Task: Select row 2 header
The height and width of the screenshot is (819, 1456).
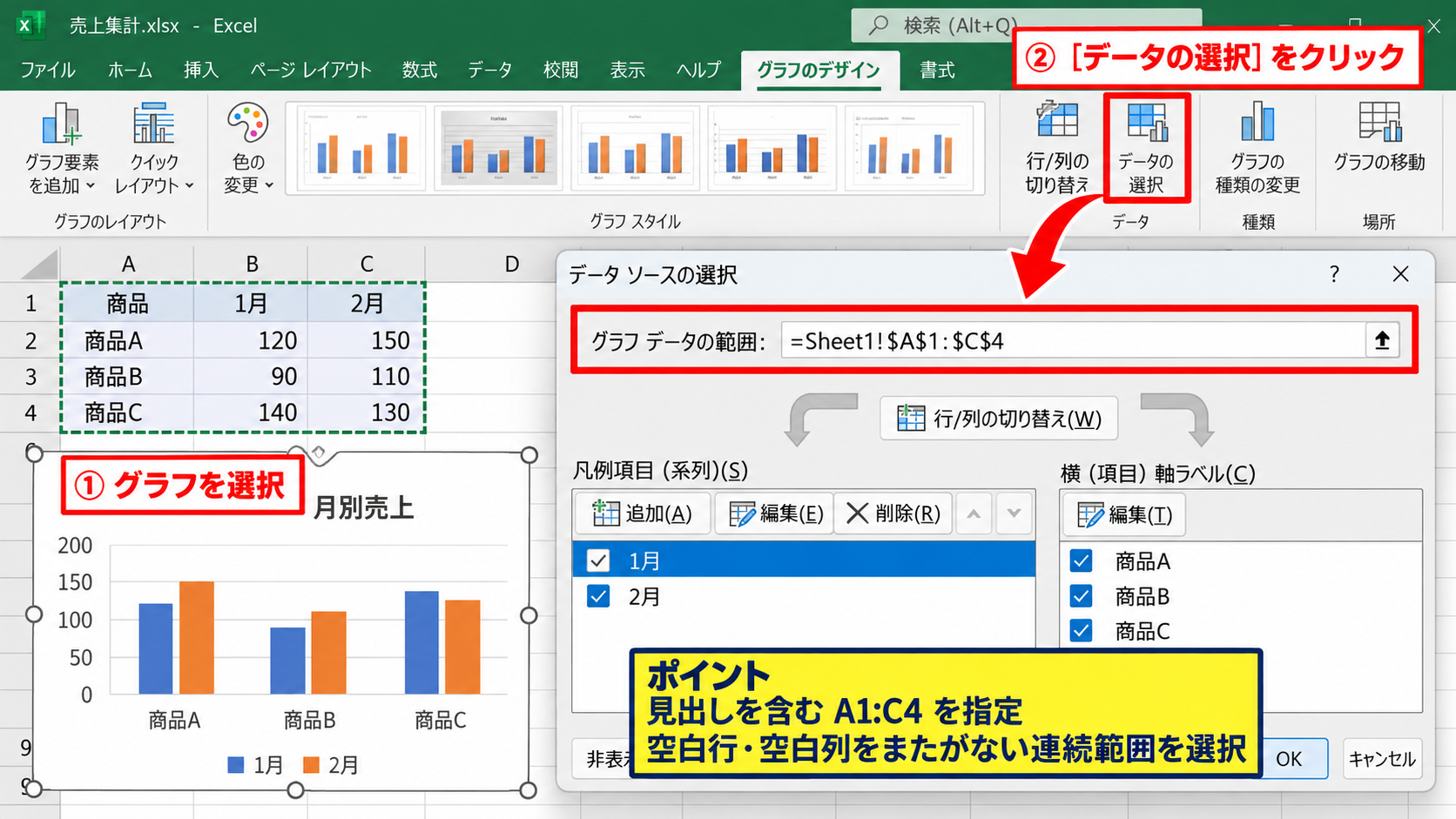Action: (x=30, y=340)
